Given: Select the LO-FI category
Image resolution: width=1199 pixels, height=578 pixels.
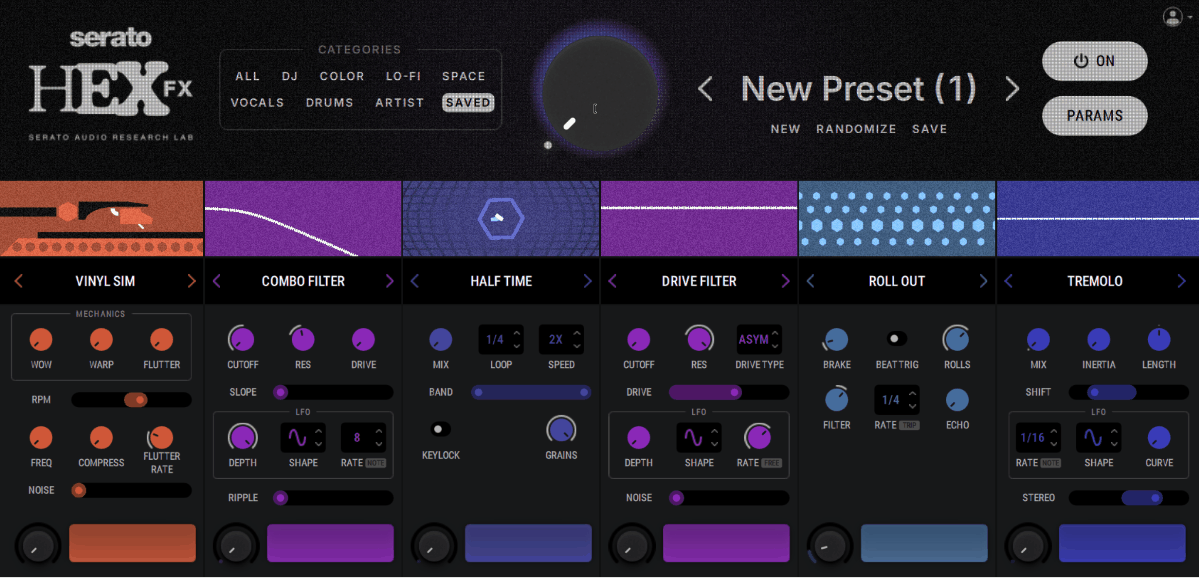Looking at the screenshot, I should [403, 76].
